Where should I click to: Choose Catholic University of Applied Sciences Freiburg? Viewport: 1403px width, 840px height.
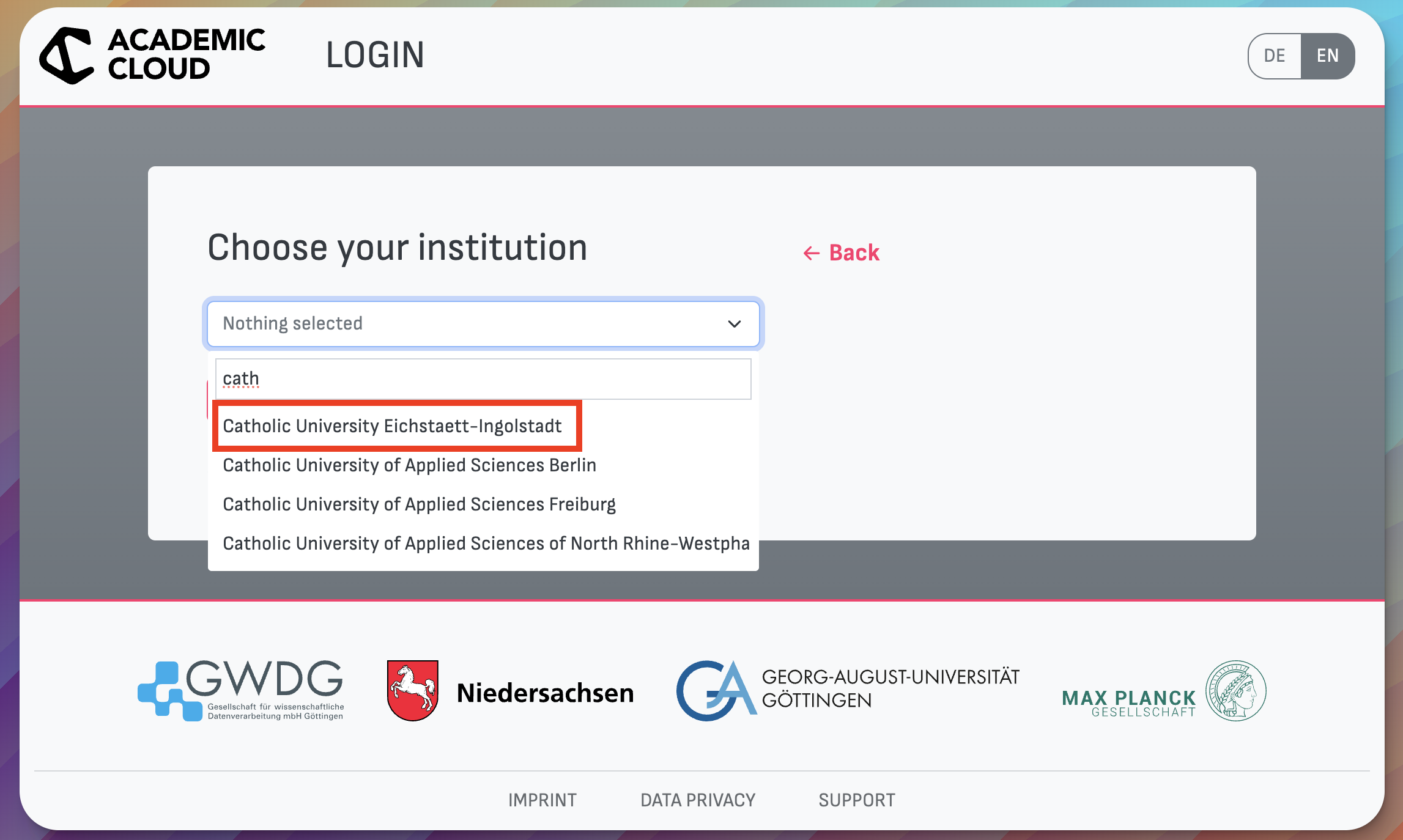(419, 504)
